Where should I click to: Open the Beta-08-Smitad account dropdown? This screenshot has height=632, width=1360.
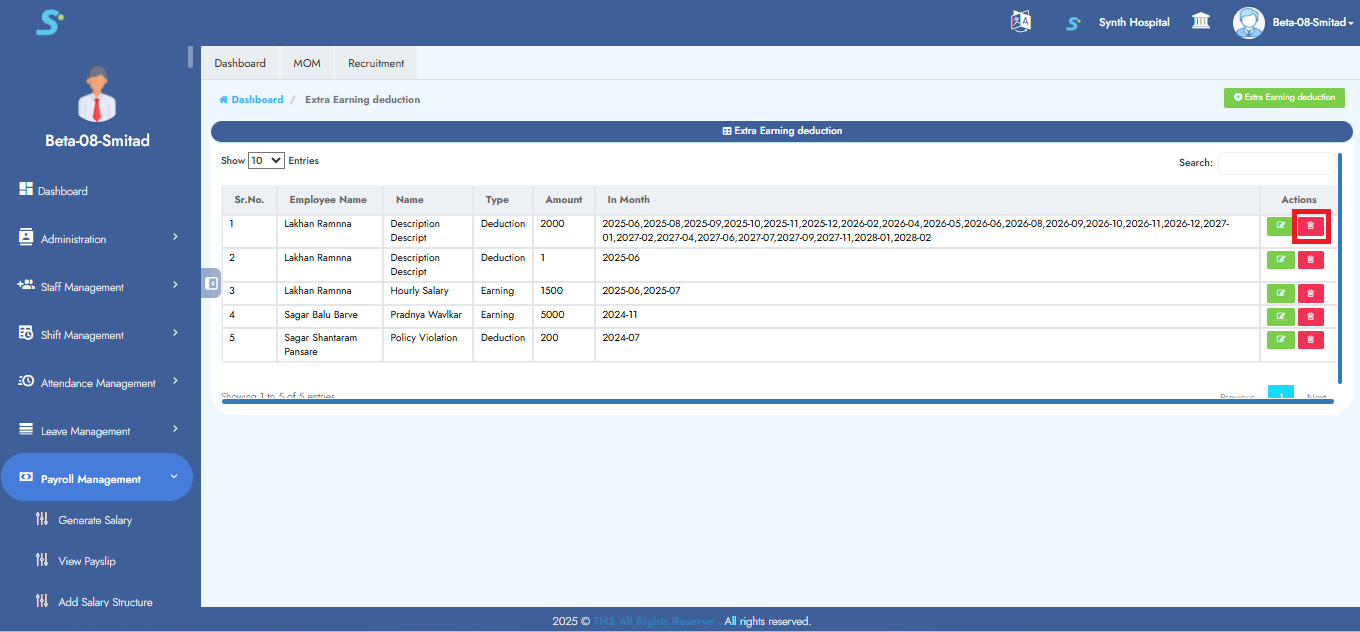(1312, 22)
